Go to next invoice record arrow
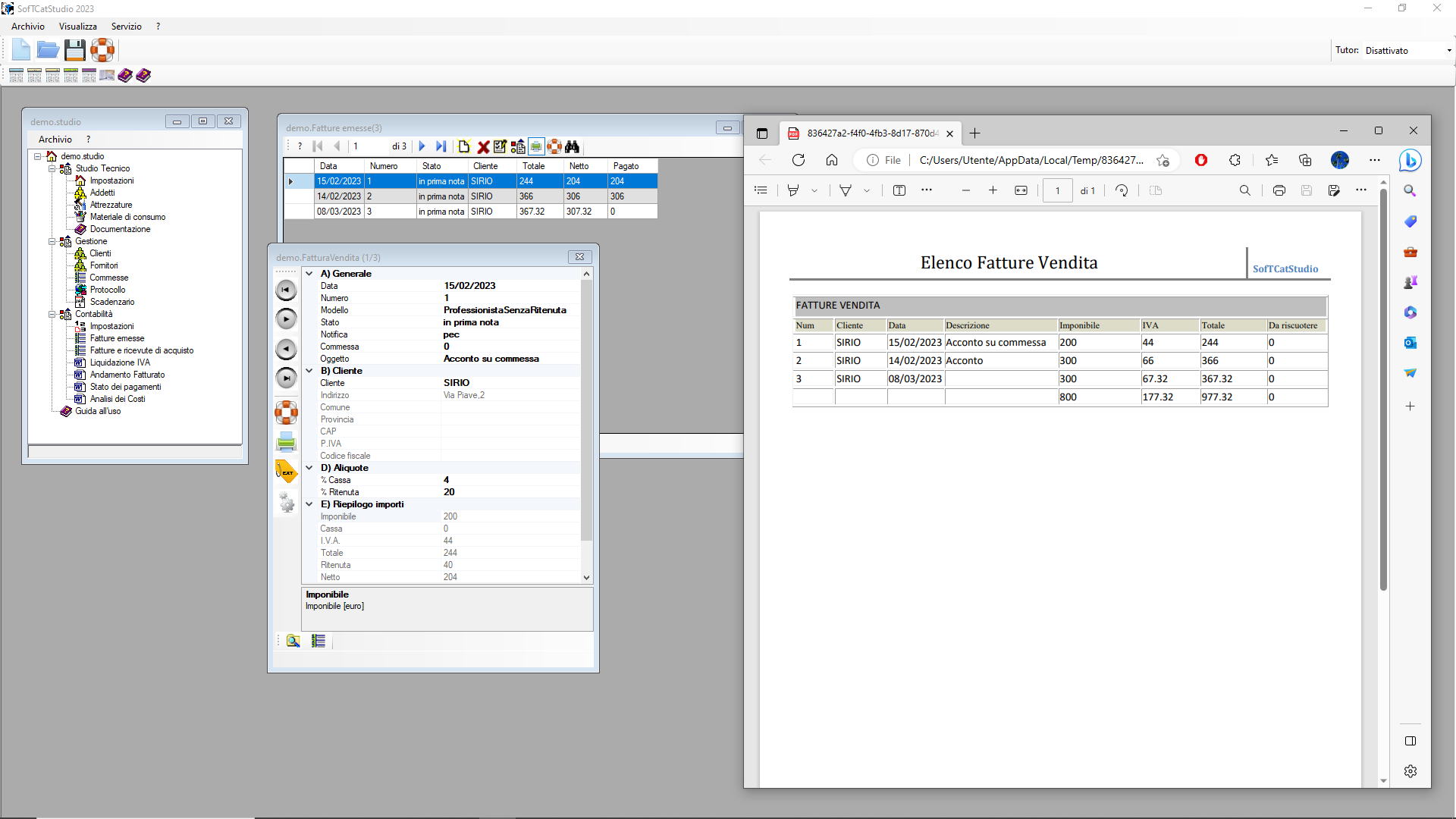The image size is (1456, 819). coord(422,146)
